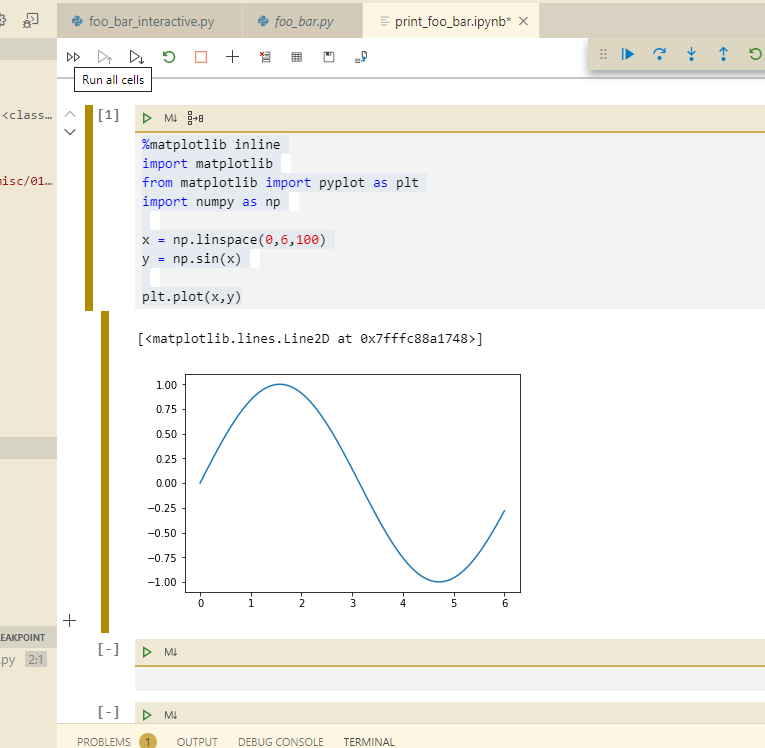Convert the second cell to Markdown via M↓

point(170,652)
